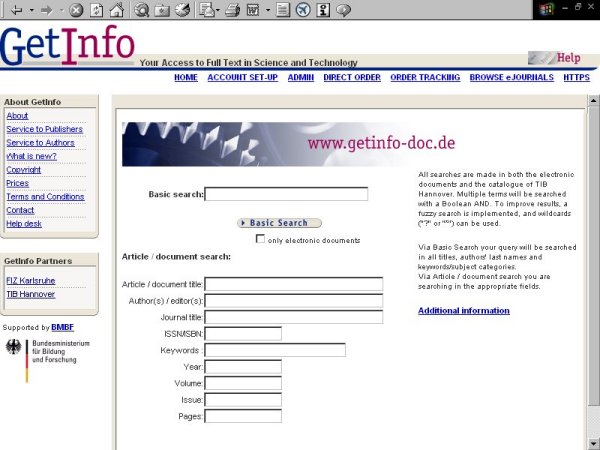Go to HOME in navigation bar

pyautogui.click(x=186, y=77)
